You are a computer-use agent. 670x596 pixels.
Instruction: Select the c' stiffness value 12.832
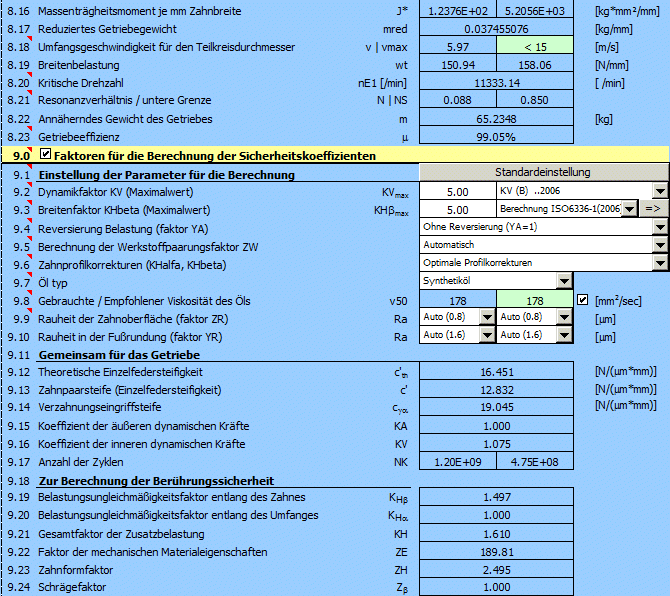click(497, 389)
